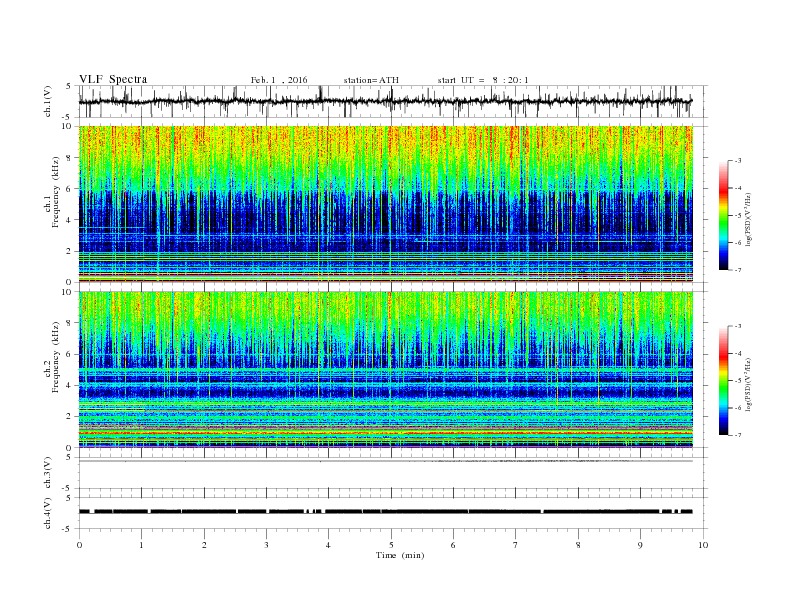Click the ch.2 "Frequency (kHz)" axis label
Viewport: 792px width, 612px height.
coord(56,356)
